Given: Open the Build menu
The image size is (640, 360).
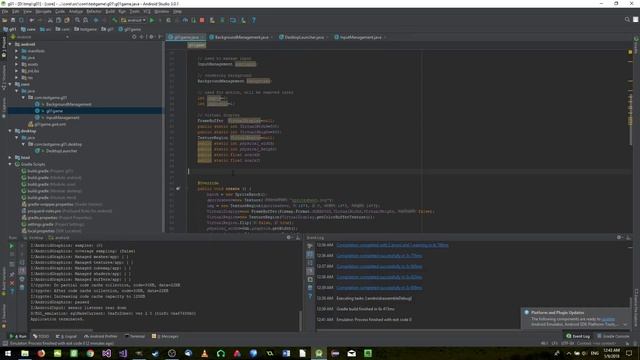Looking at the screenshot, I should (110, 11).
